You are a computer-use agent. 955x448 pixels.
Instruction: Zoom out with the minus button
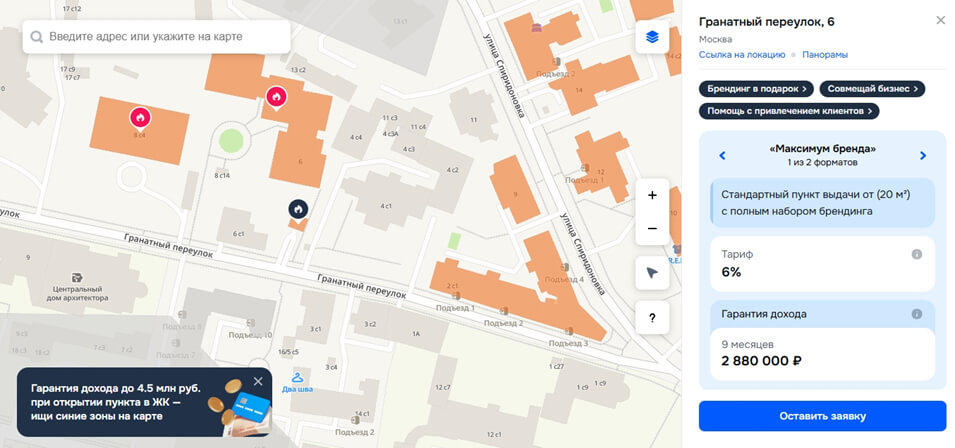(x=652, y=229)
